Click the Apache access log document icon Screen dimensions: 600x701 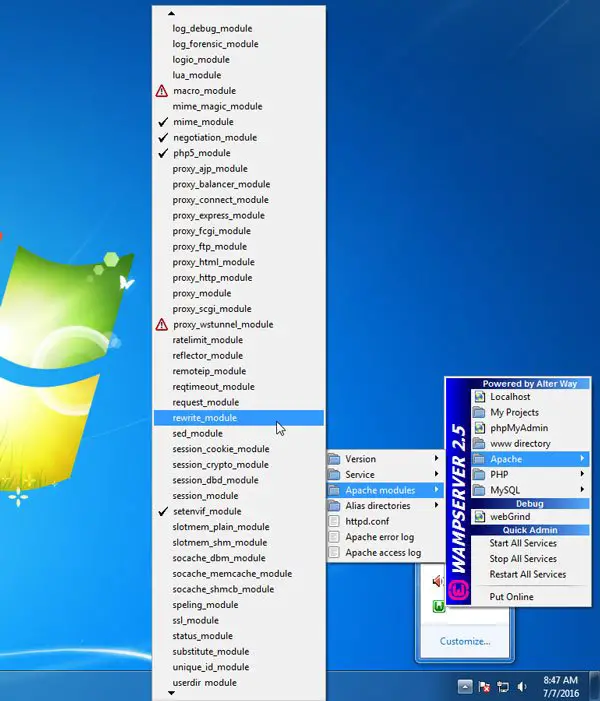pyautogui.click(x=334, y=553)
